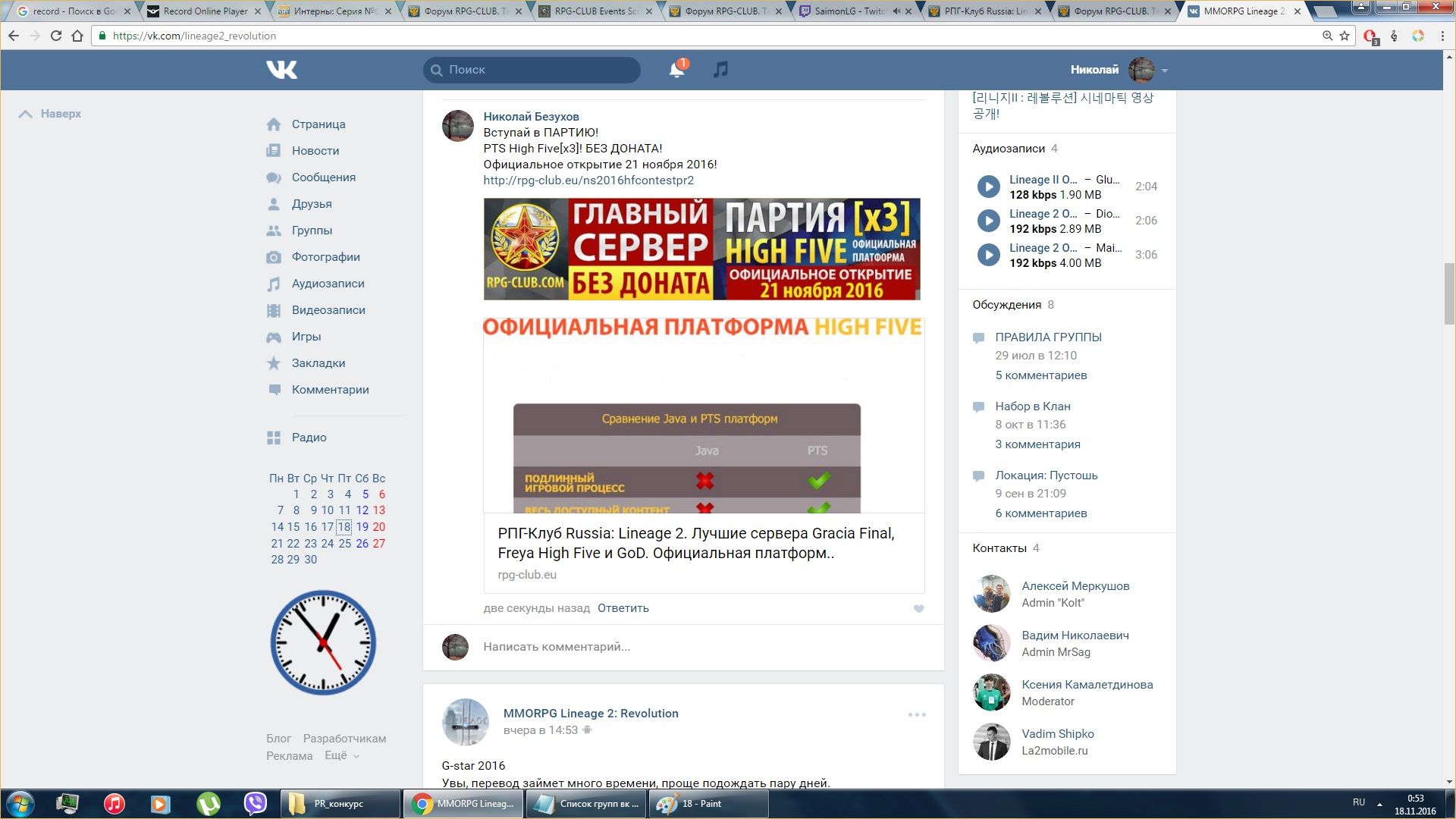Open Ксения Камалетдинова avatar
Viewport: 1456px width, 819px height.
tap(991, 692)
